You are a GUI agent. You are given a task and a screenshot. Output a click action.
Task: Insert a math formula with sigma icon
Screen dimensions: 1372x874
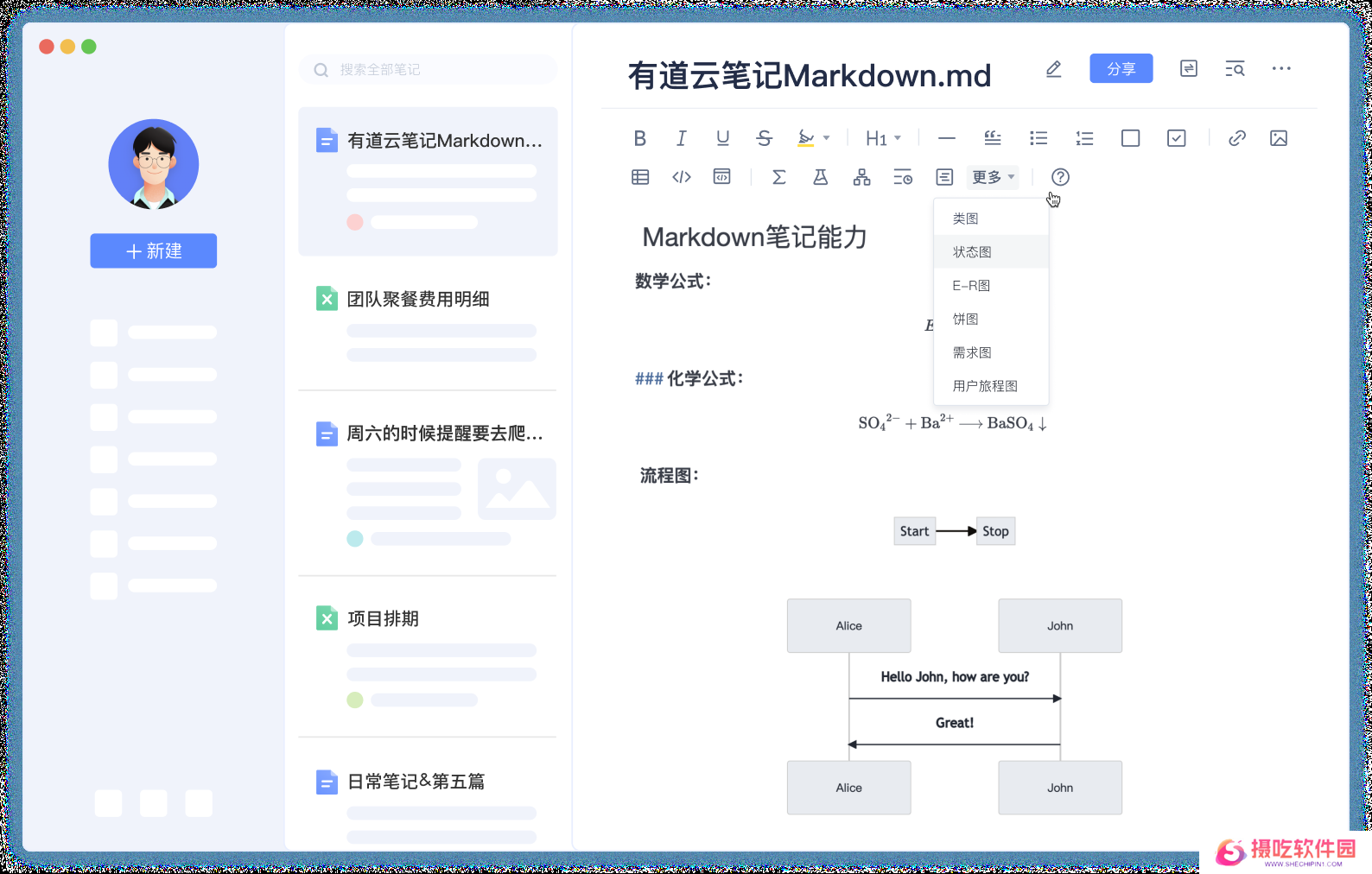[778, 177]
